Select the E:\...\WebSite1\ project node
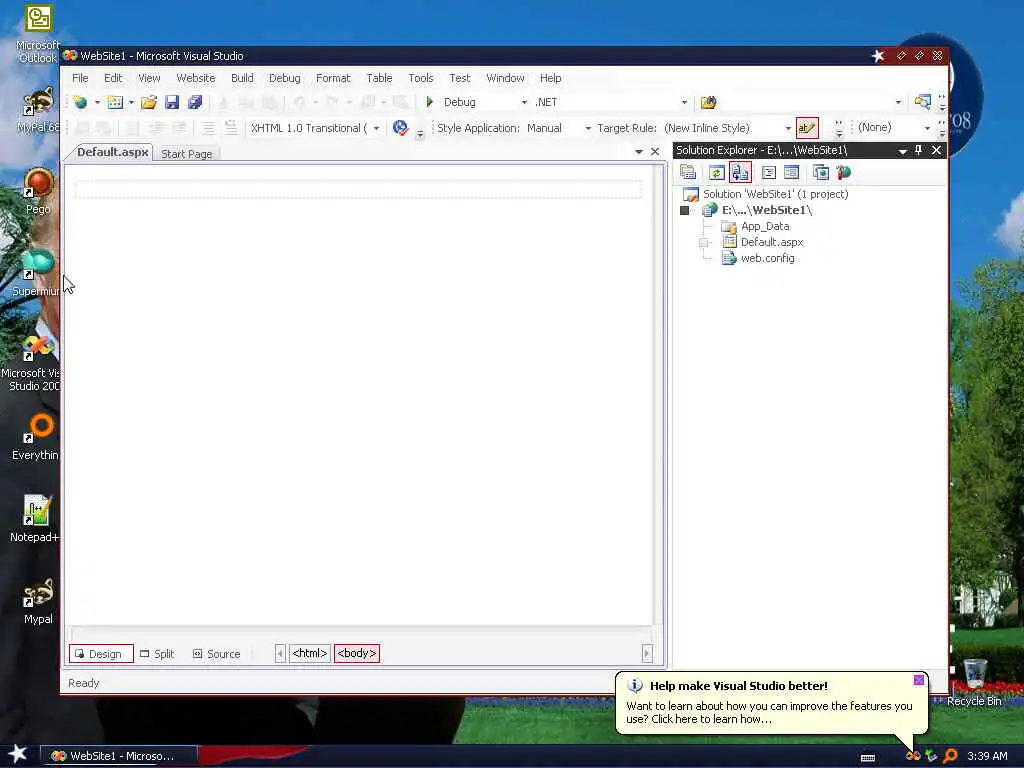Screen dimensions: 1024x768 click(x=767, y=210)
